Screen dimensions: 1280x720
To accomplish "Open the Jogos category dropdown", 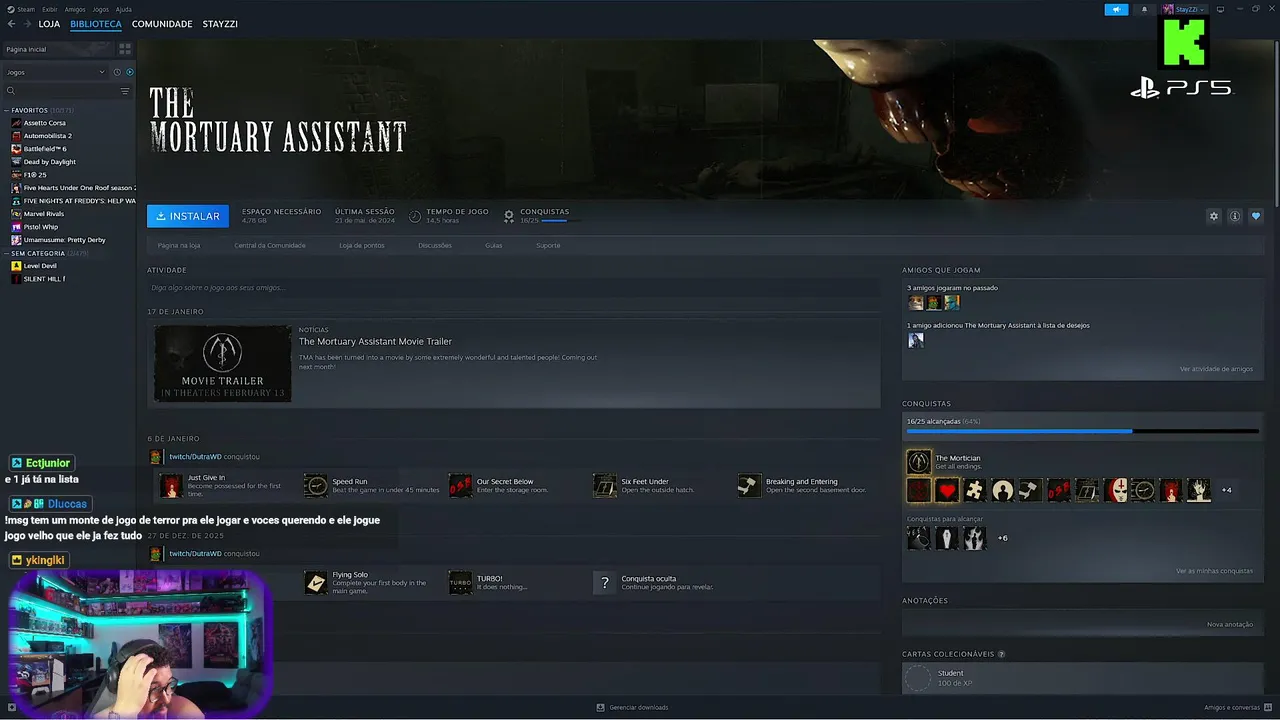I will 55,72.
